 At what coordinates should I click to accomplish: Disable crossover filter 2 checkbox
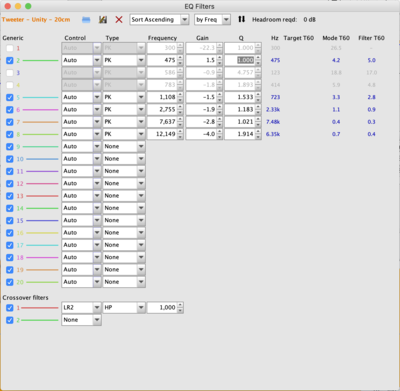coord(10,321)
